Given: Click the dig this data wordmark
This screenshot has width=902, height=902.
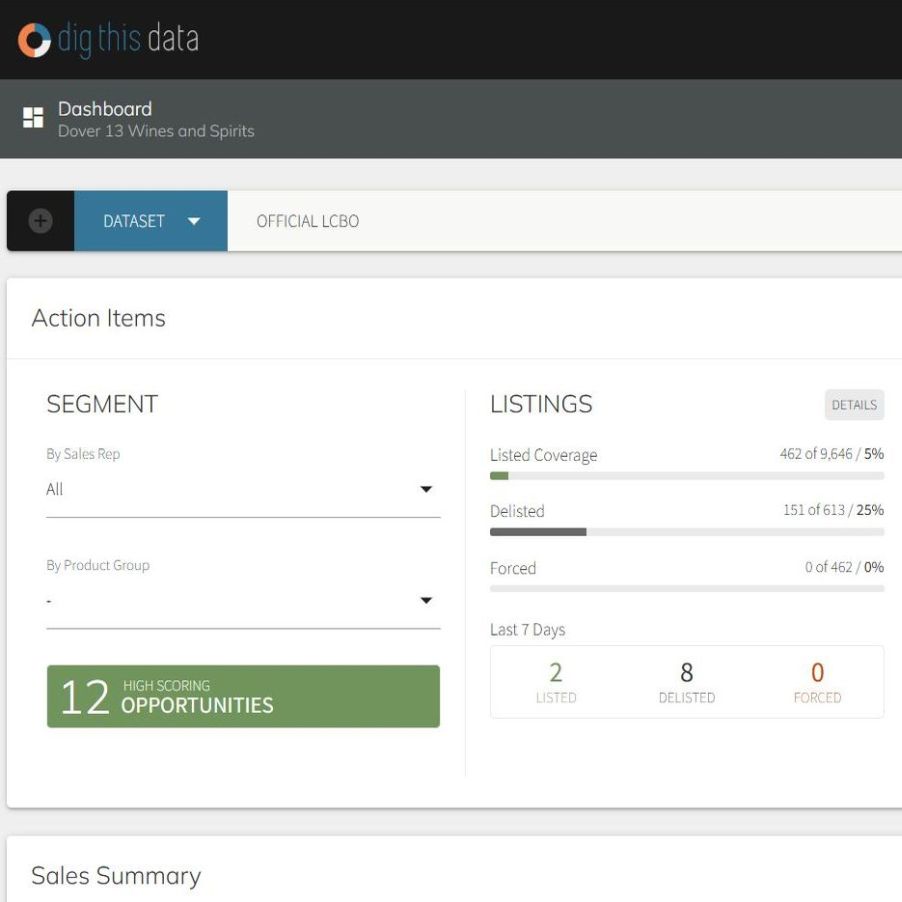Looking at the screenshot, I should pos(128,40).
